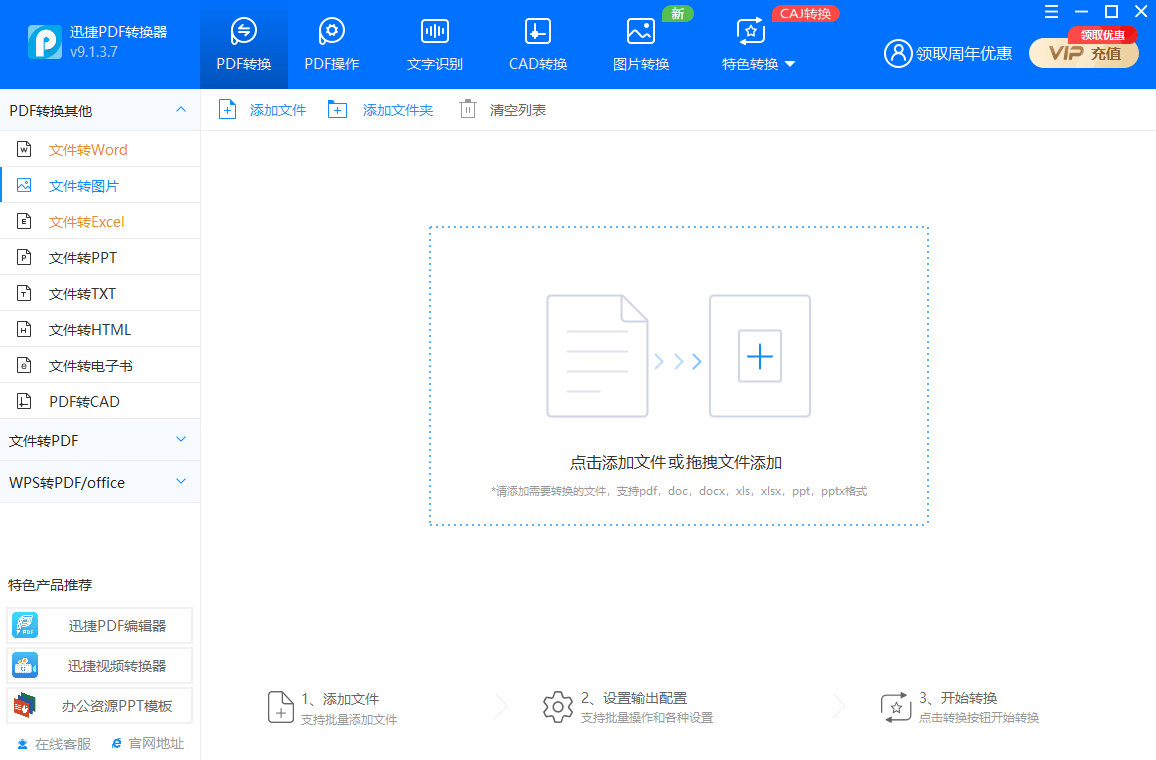Screen dimensions: 1156x760
Task: Switch to the PDF操作 tab
Action: (330, 44)
